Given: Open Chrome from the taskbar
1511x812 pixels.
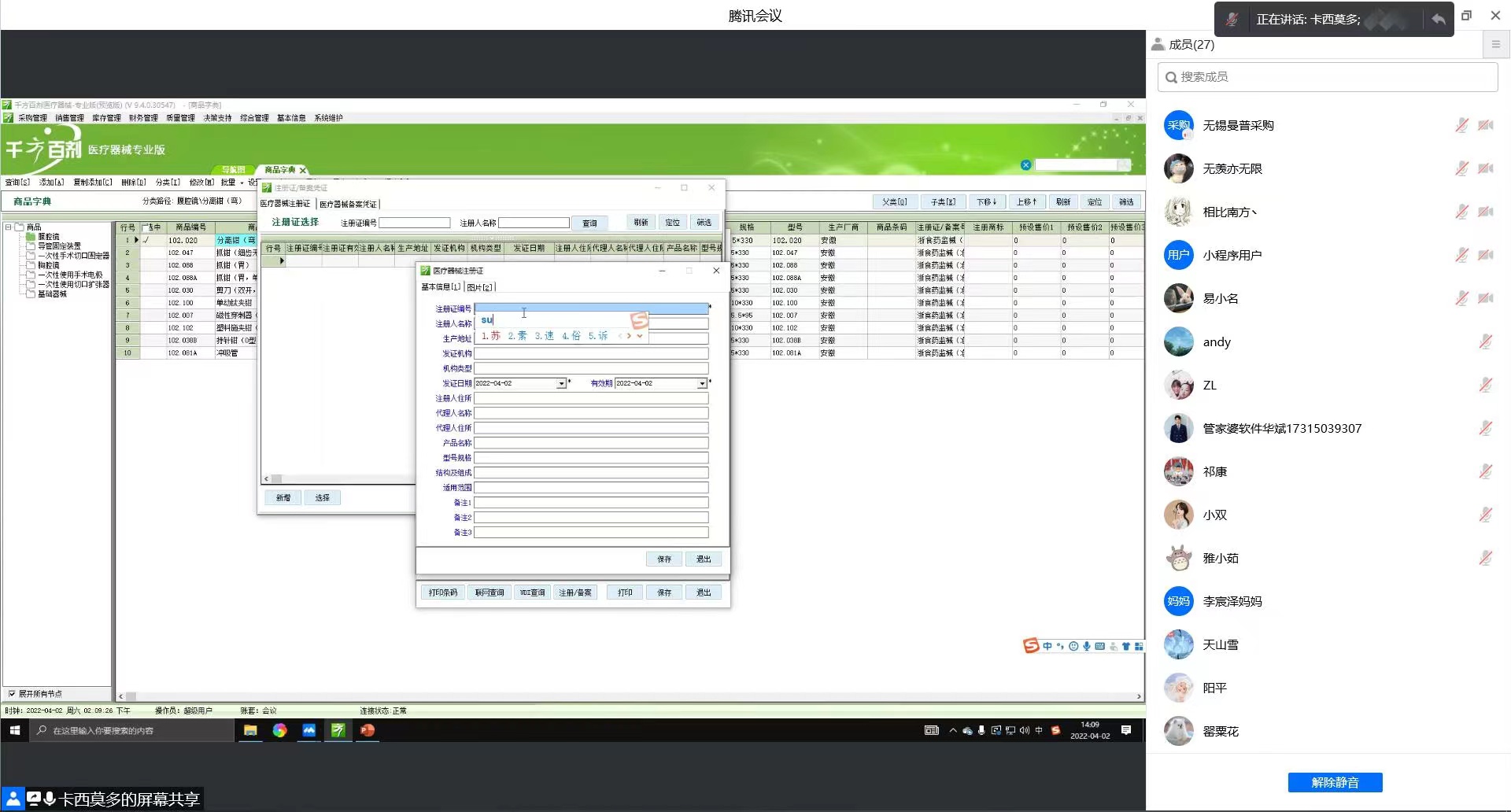Looking at the screenshot, I should pos(279,730).
